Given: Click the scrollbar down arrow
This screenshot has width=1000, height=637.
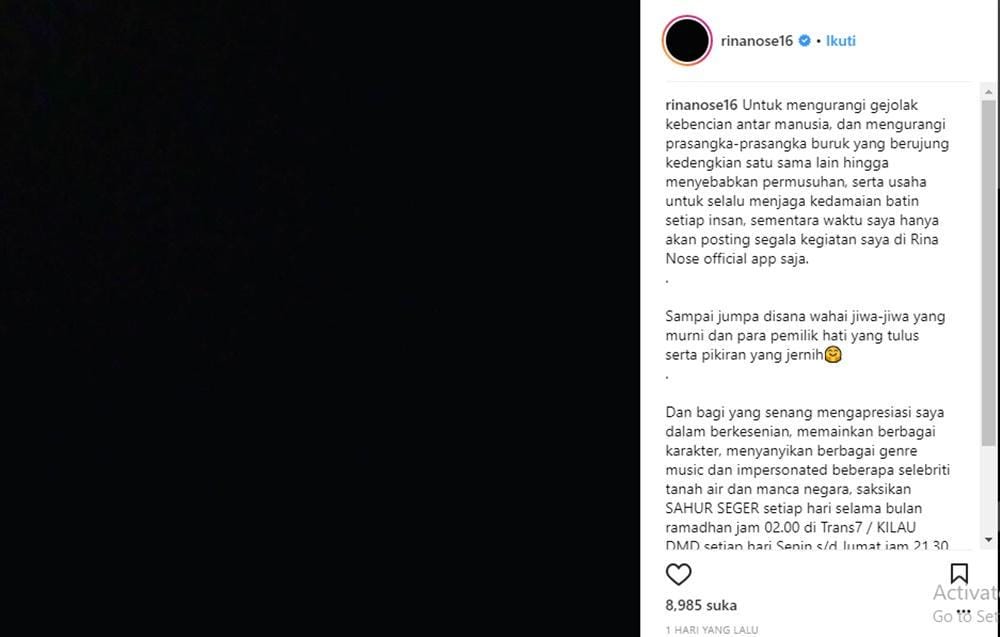Looking at the screenshot, I should click(x=989, y=540).
